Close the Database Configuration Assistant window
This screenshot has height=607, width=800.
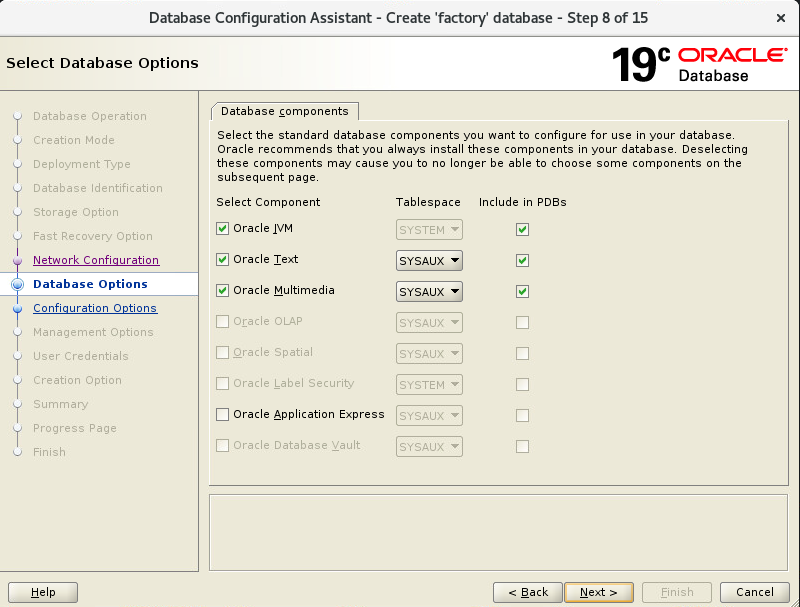click(781, 18)
